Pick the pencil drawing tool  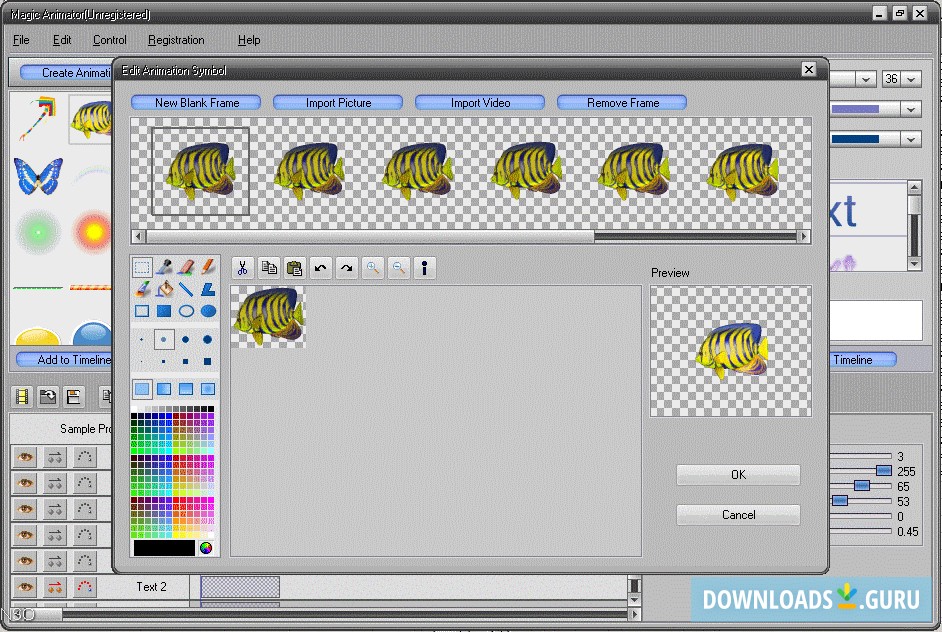tap(208, 267)
